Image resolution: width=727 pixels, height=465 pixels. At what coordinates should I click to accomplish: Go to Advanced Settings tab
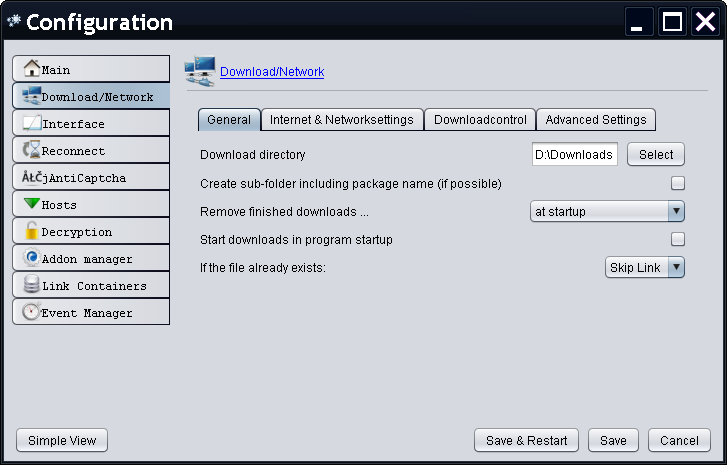click(595, 120)
